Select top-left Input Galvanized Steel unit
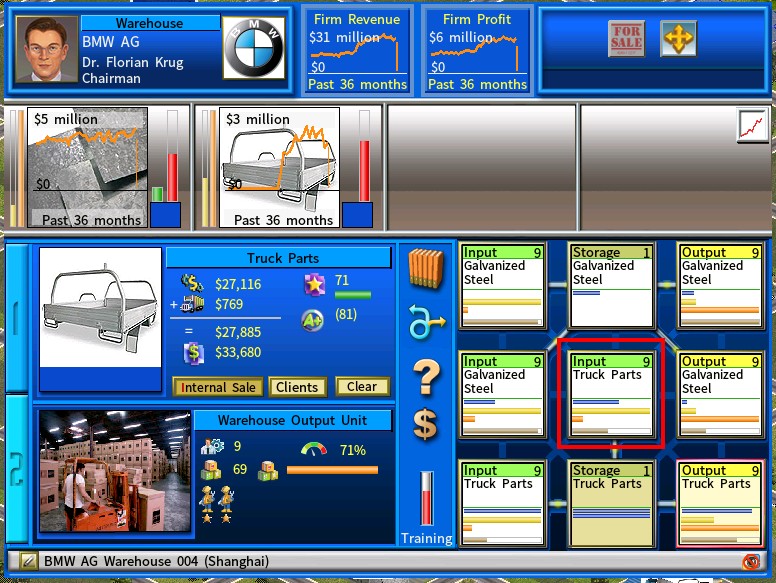The height and width of the screenshot is (583, 776). pyautogui.click(x=502, y=286)
